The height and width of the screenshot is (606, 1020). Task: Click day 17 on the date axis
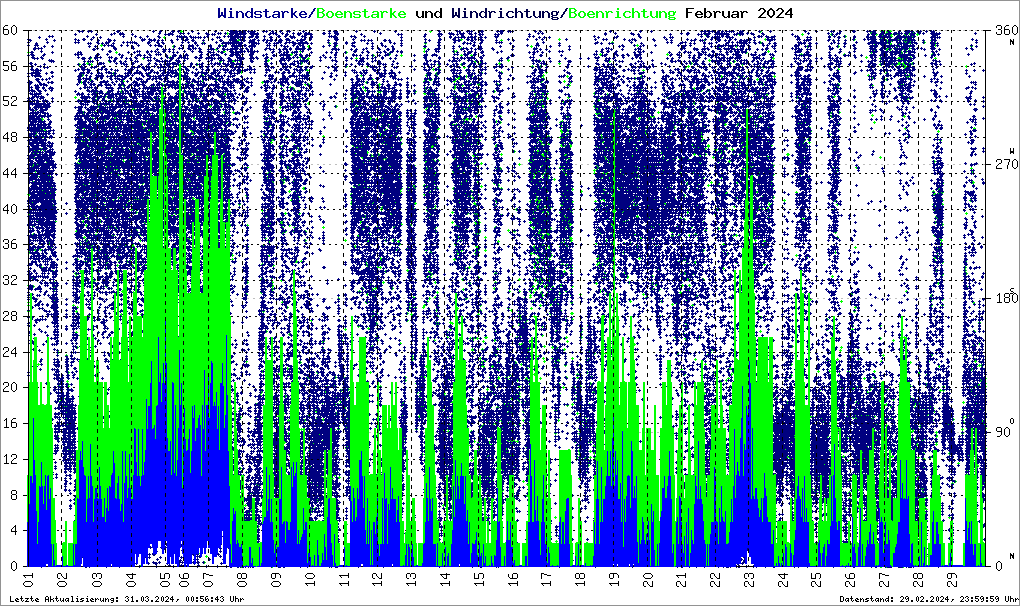[x=546, y=579]
